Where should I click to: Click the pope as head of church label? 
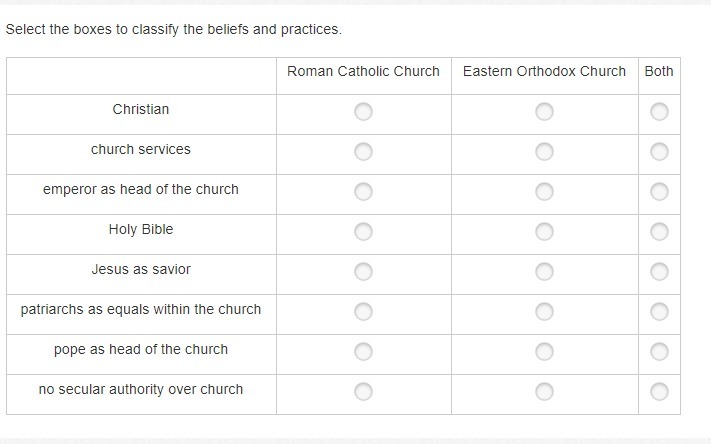(x=141, y=349)
